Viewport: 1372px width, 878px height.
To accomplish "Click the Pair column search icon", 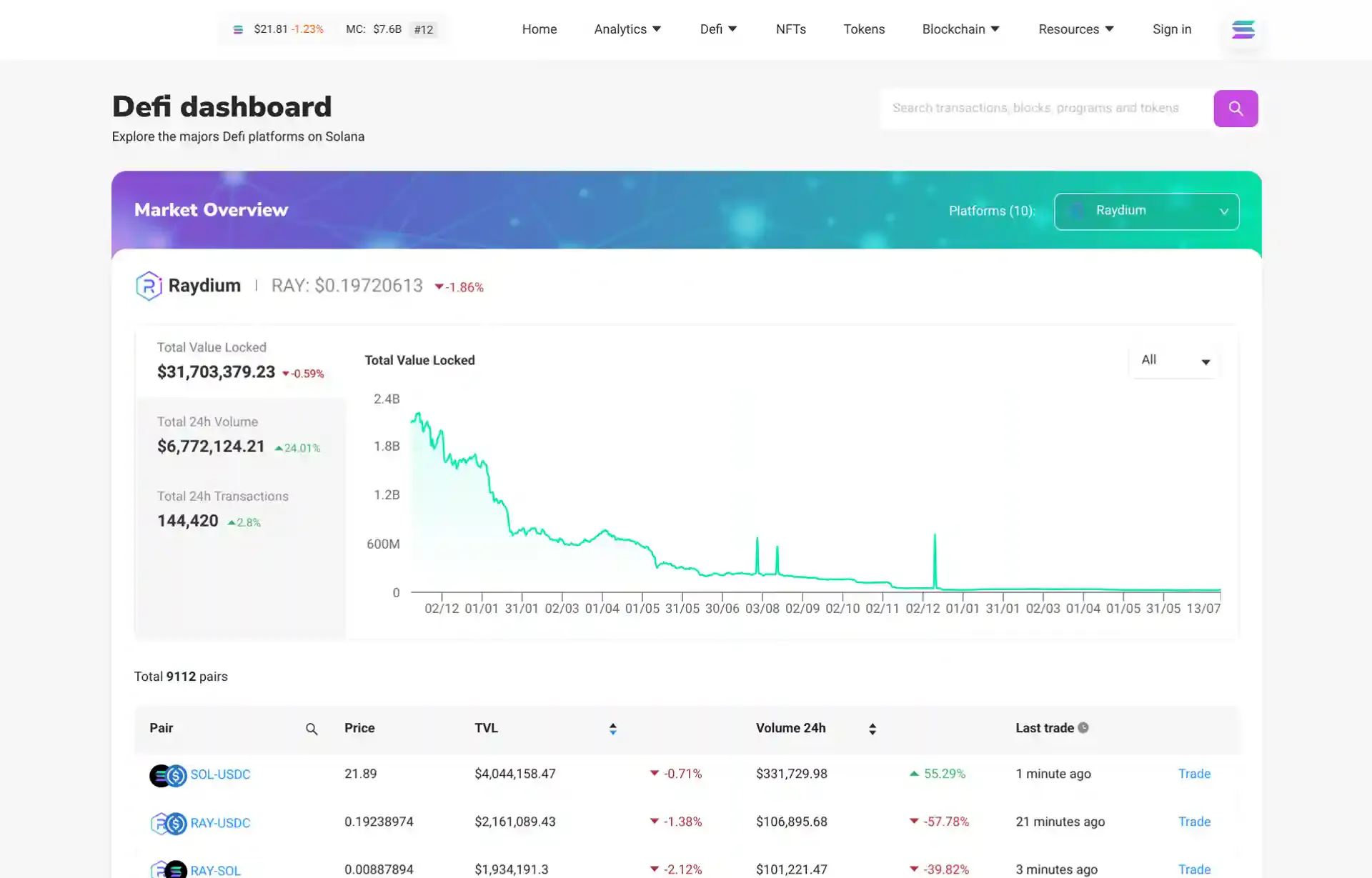I will pyautogui.click(x=312, y=729).
